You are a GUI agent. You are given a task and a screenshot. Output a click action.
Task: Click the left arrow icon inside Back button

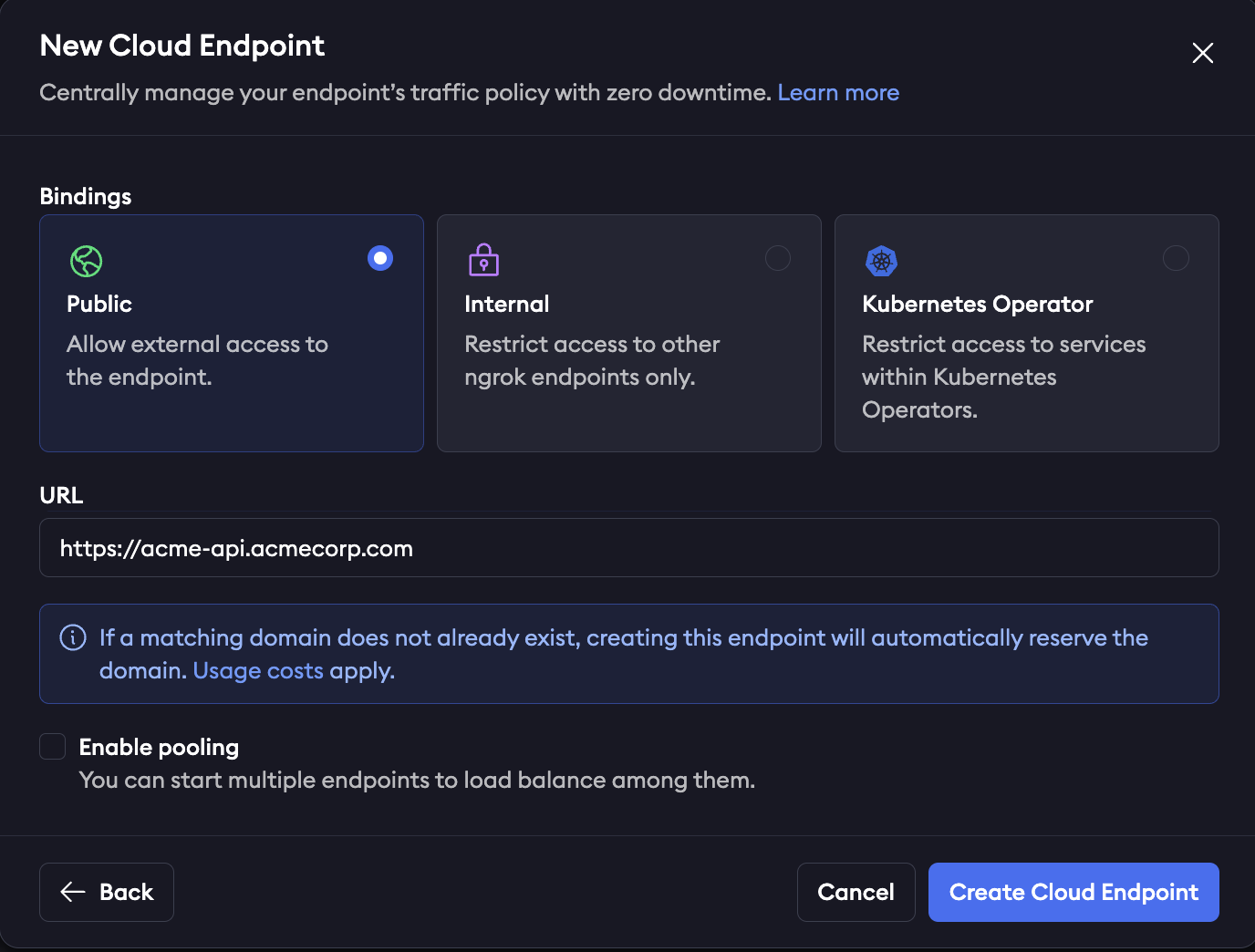(x=71, y=892)
